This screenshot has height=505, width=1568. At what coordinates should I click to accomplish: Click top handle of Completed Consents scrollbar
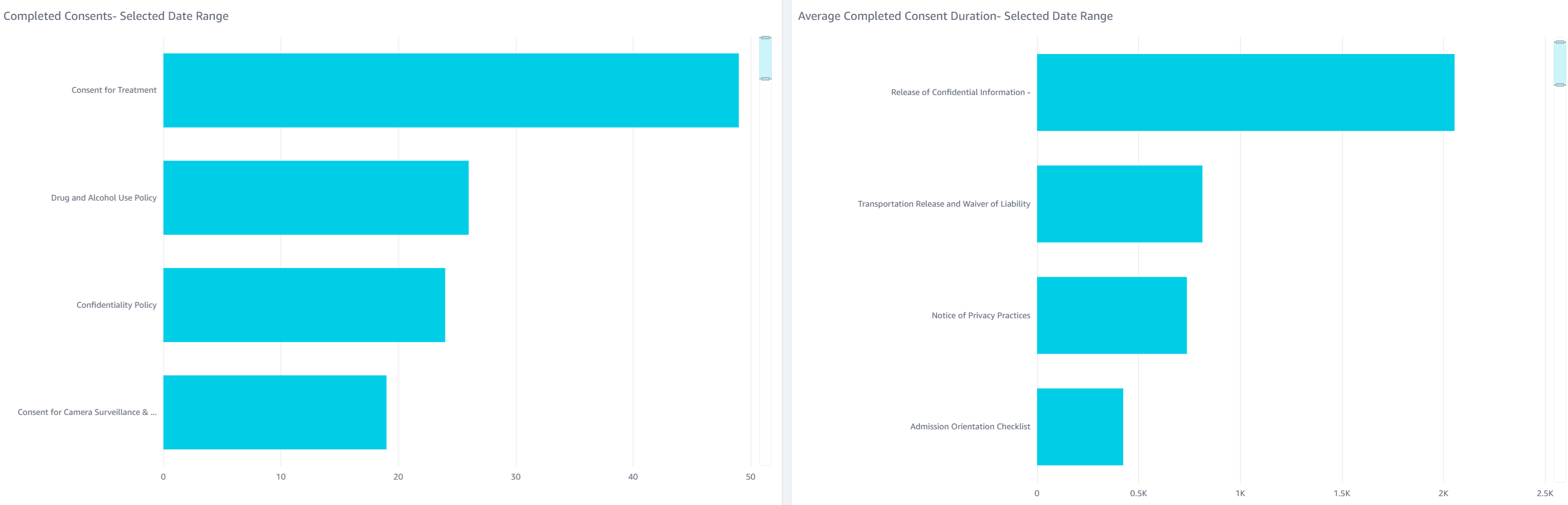pyautogui.click(x=765, y=38)
